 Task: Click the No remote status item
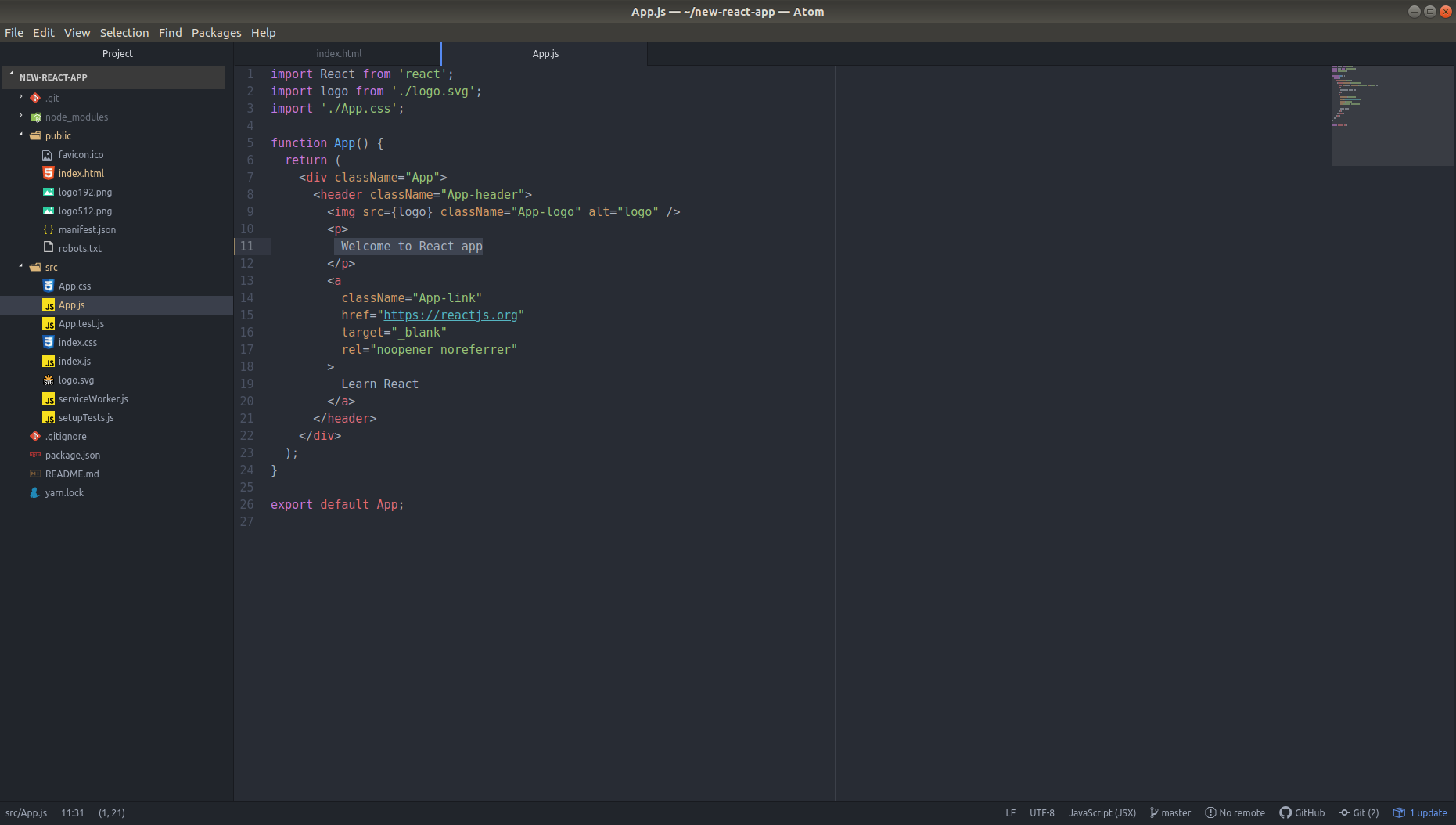(x=1235, y=812)
